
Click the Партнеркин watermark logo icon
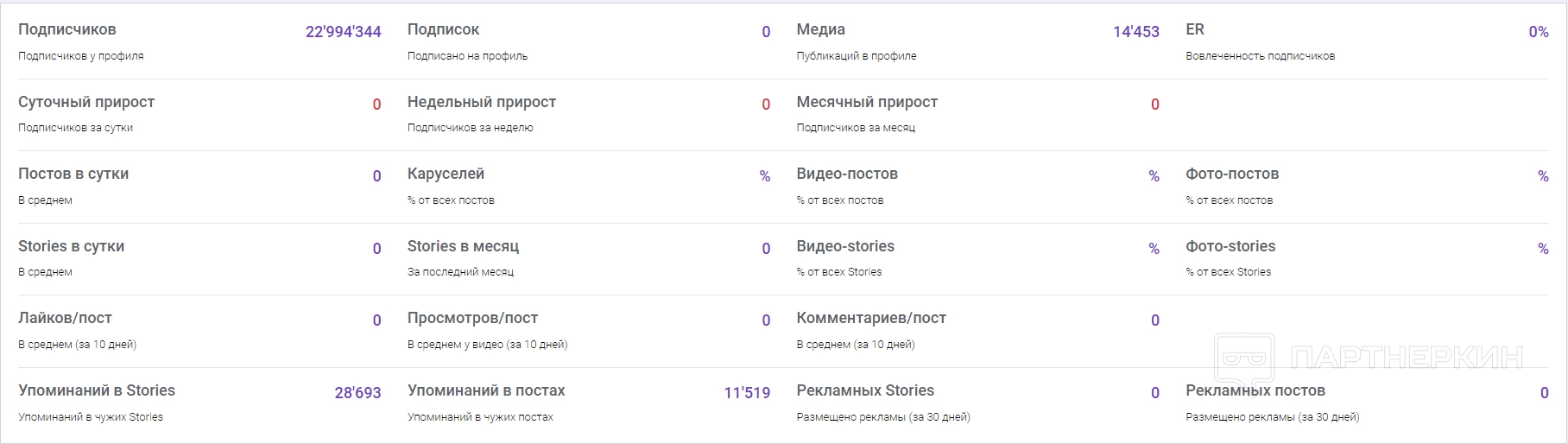[x=1244, y=358]
